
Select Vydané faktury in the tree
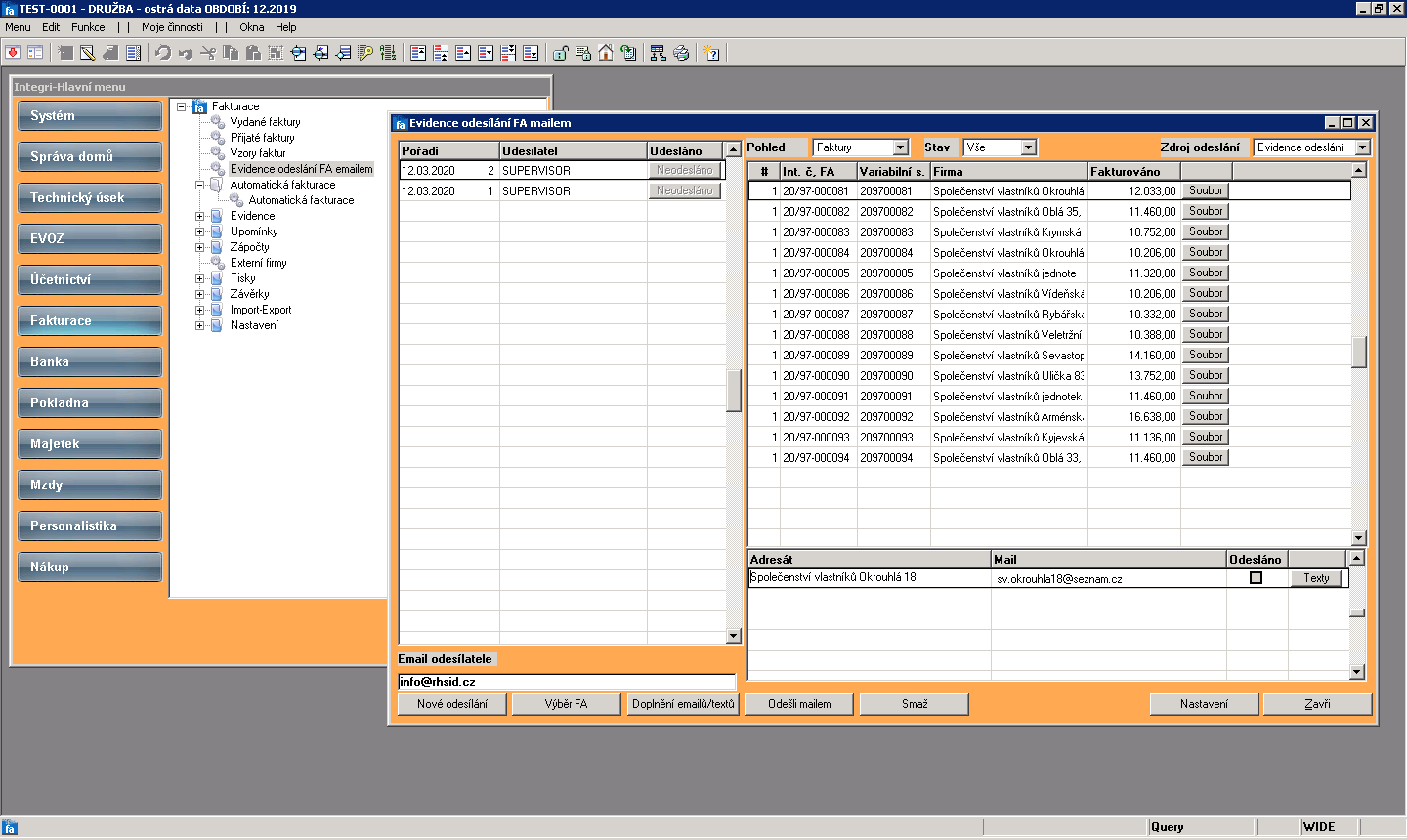pos(265,122)
